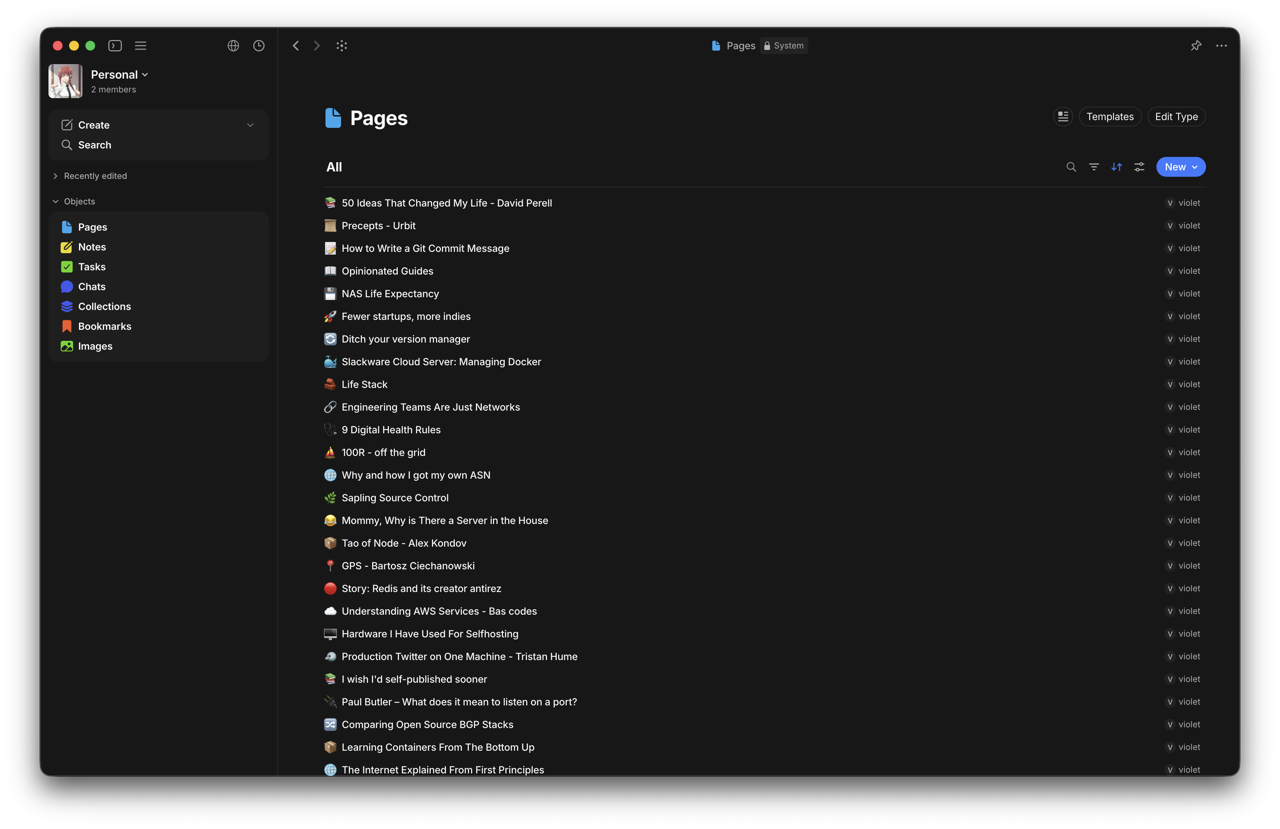The width and height of the screenshot is (1280, 829).
Task: Select Bookmarks in the sidebar
Action: pos(104,327)
